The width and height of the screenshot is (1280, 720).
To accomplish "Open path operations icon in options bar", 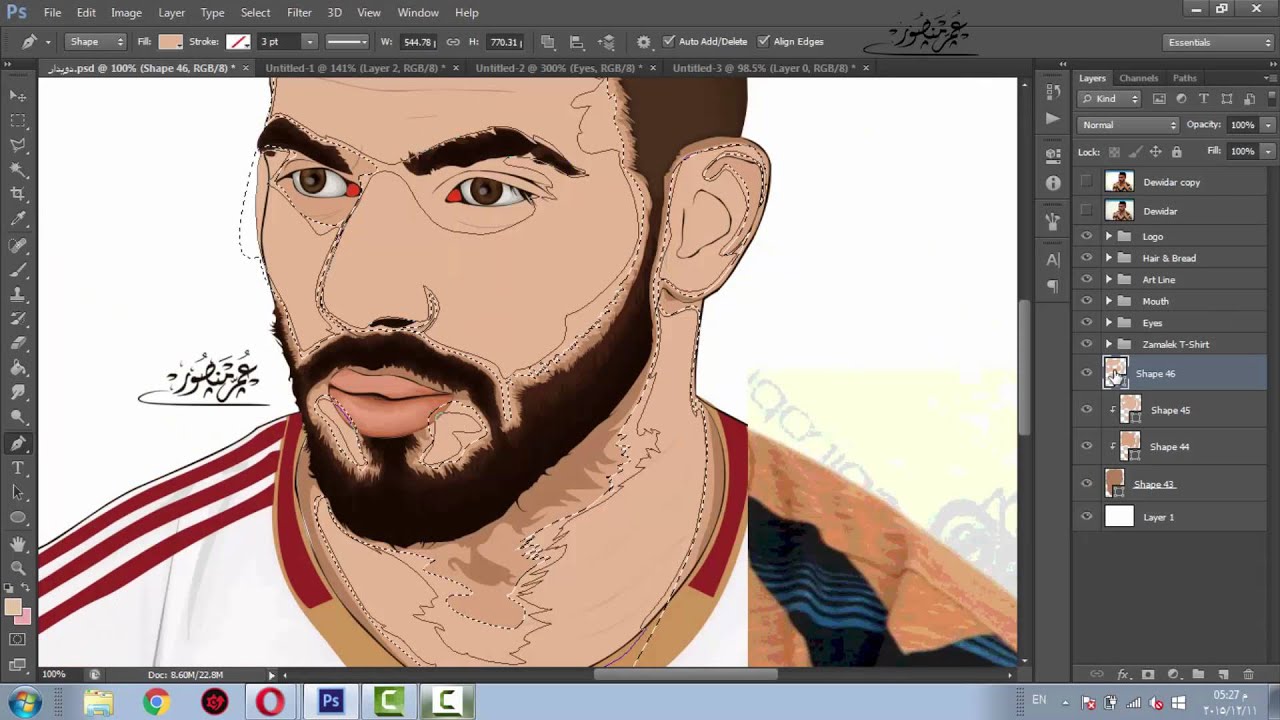I will 548,42.
